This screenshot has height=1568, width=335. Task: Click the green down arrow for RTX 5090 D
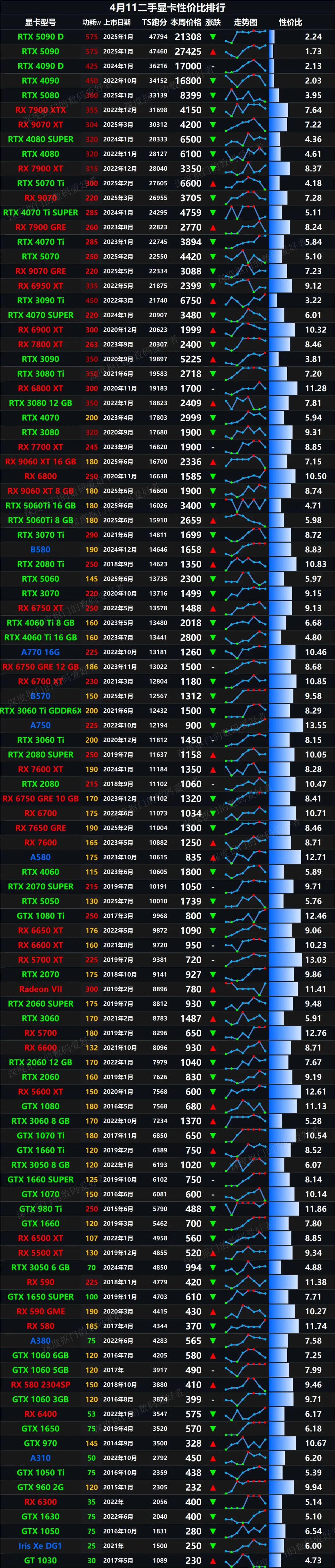point(213,37)
